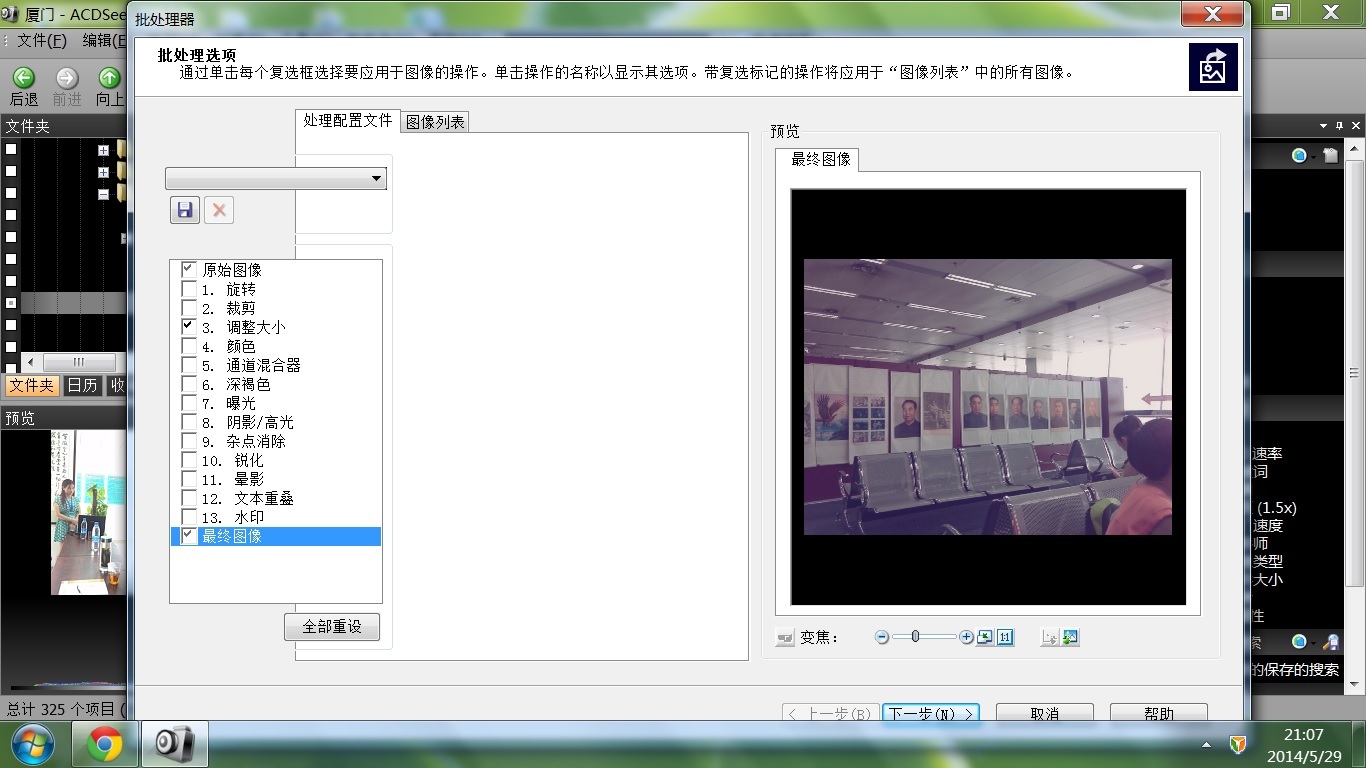This screenshot has height=768, width=1366.
Task: Click the ACDSee 预览 pane image
Action: point(89,513)
